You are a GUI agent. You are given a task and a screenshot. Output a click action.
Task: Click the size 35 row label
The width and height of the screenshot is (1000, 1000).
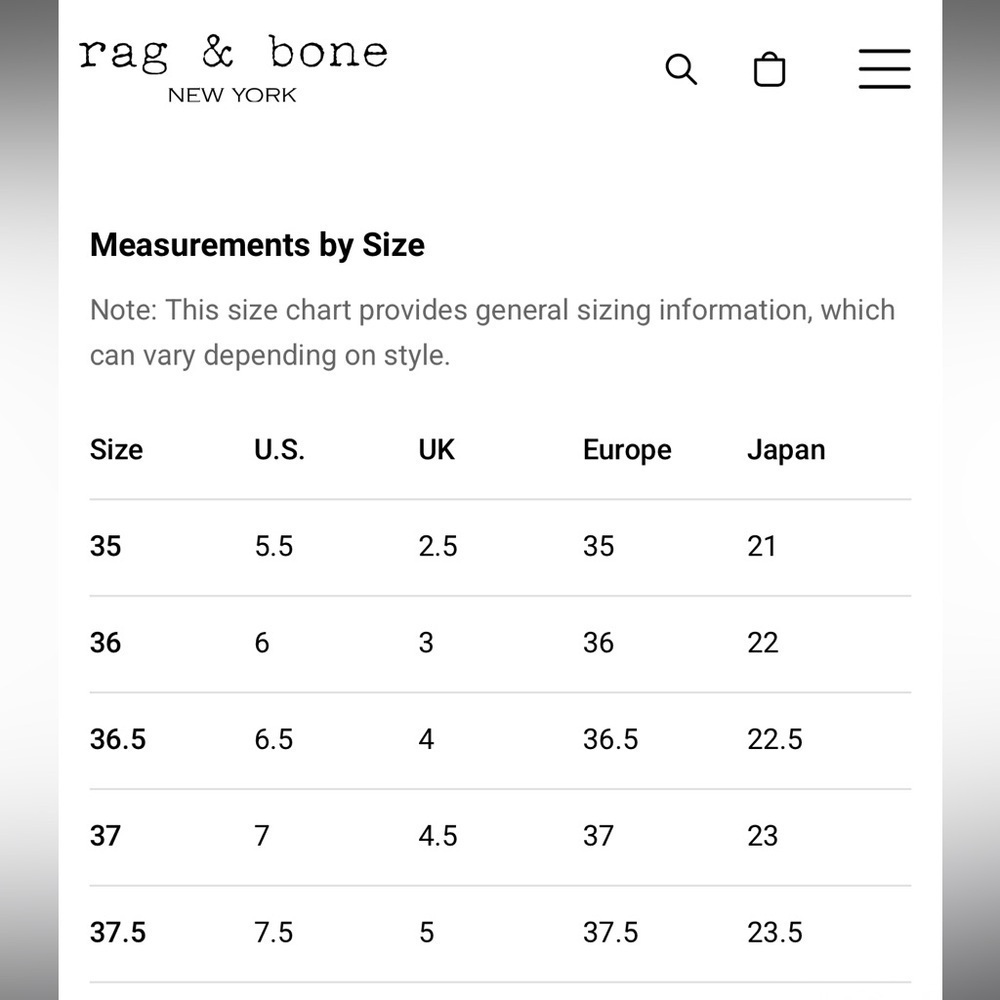pos(105,546)
